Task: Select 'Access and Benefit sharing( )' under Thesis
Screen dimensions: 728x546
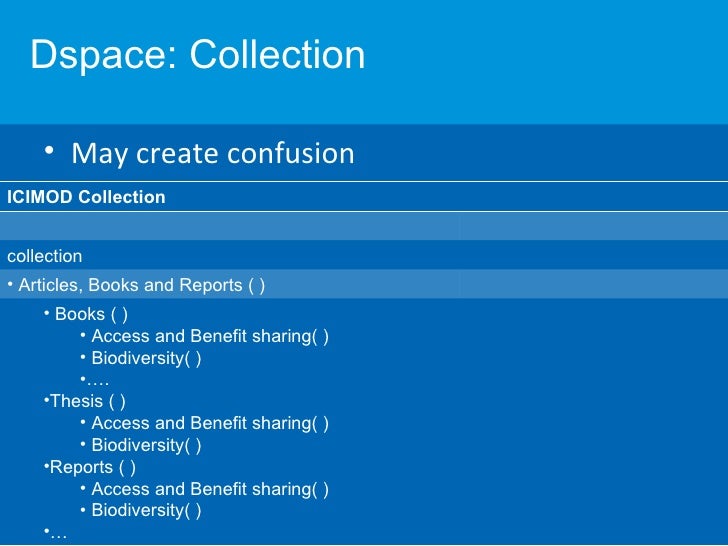Action: tap(210, 423)
